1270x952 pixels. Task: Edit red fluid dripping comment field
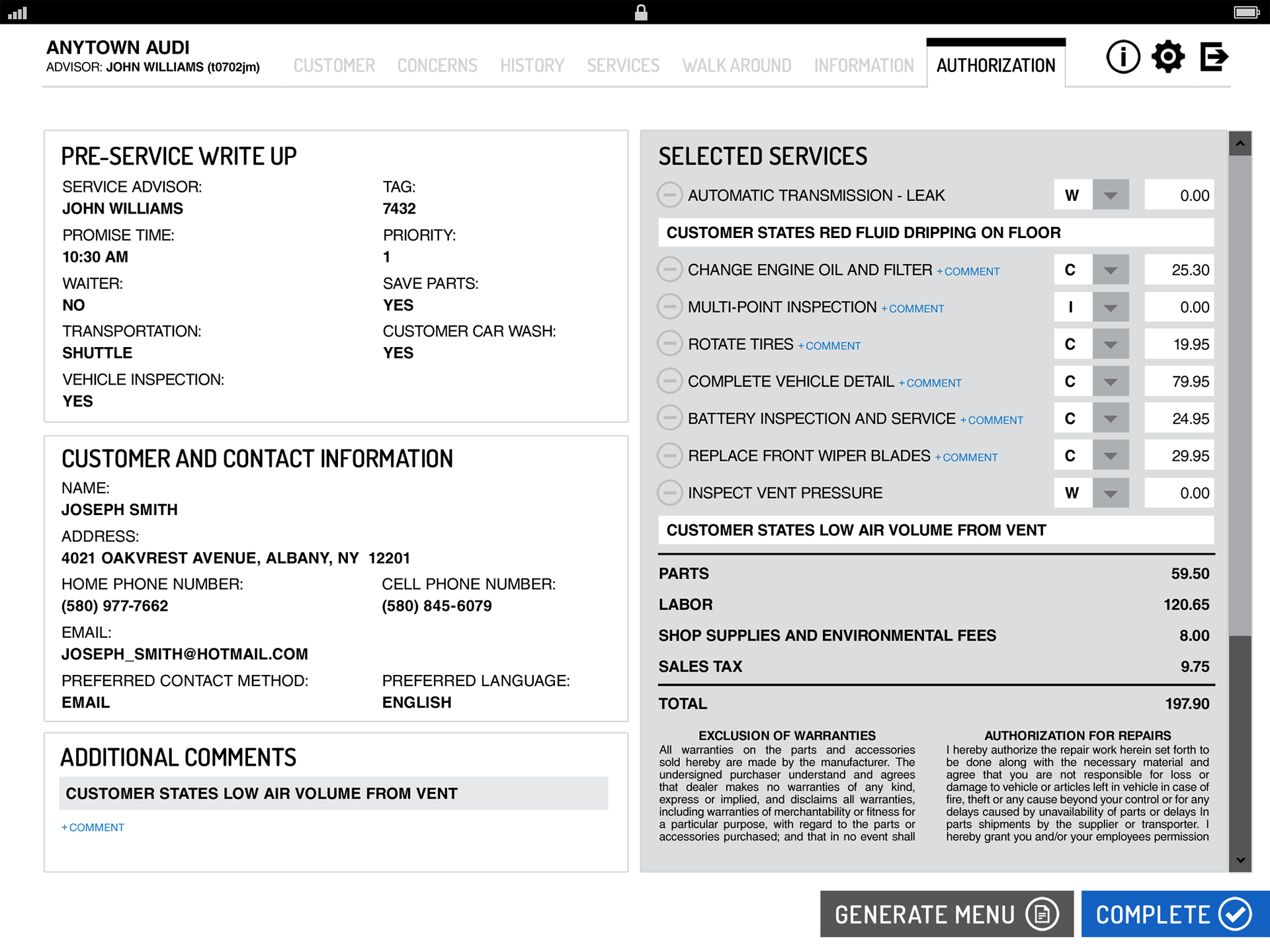(935, 233)
